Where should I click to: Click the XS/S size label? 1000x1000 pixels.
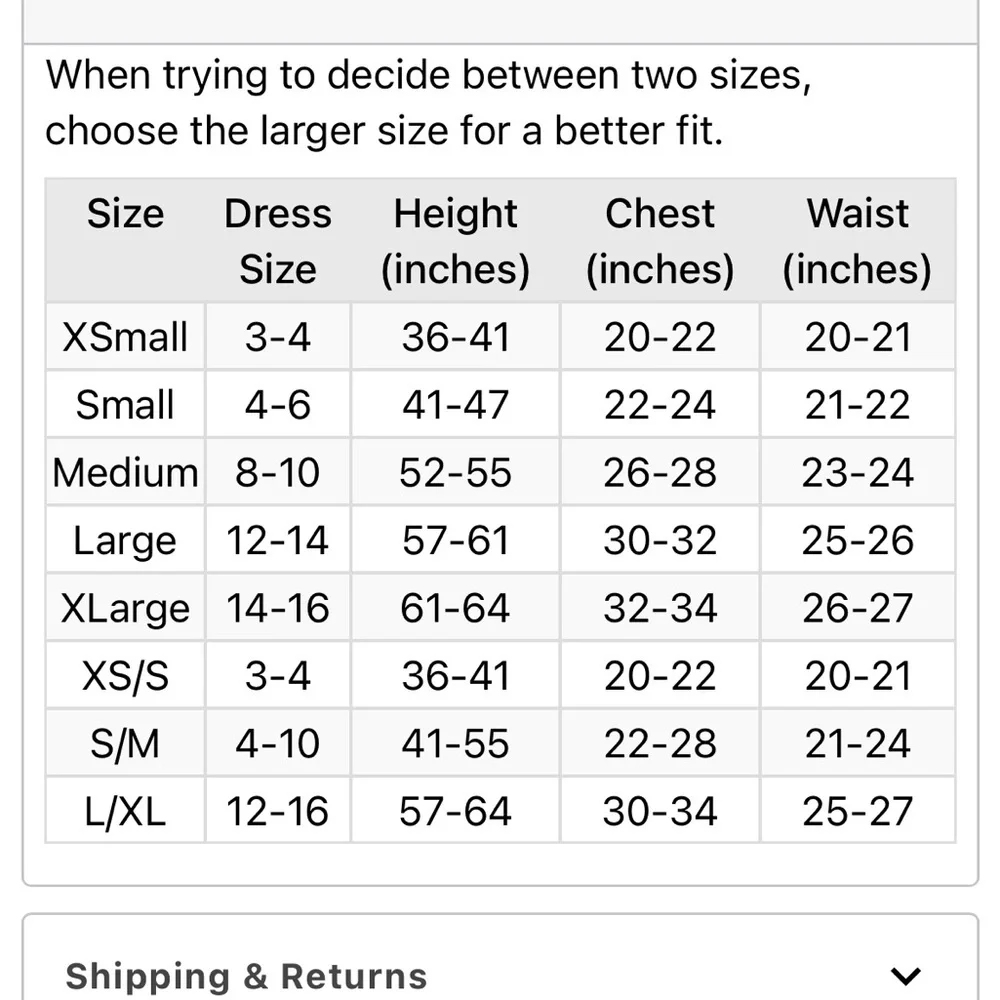[125, 675]
